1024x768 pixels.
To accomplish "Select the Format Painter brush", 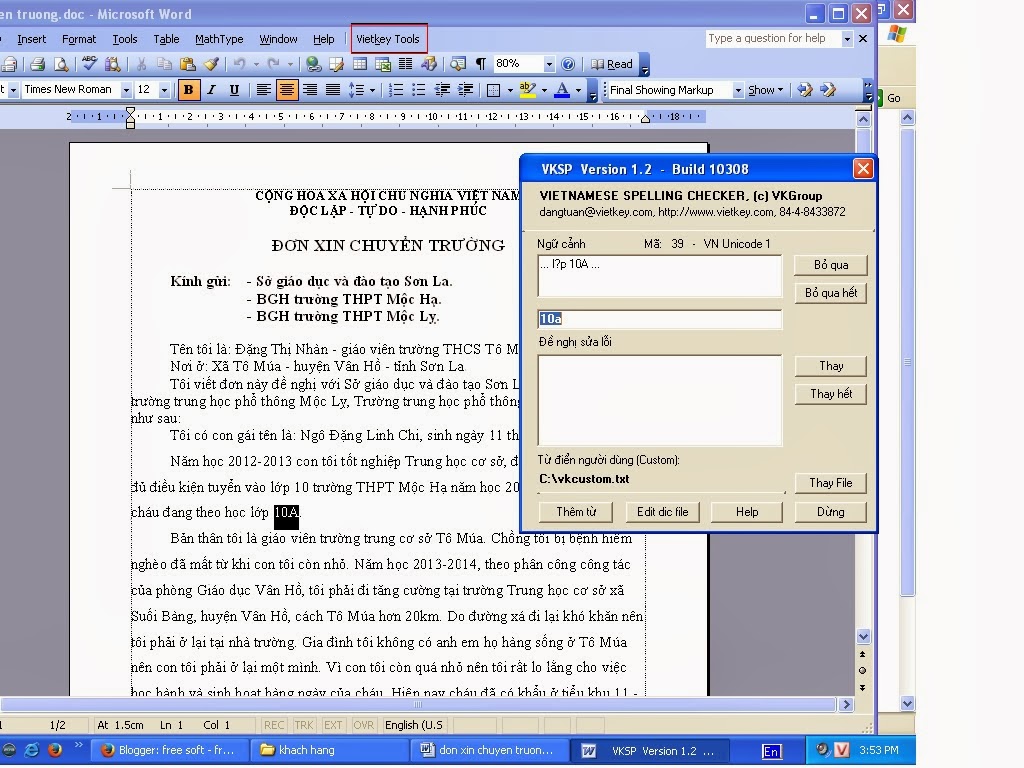I will [211, 64].
